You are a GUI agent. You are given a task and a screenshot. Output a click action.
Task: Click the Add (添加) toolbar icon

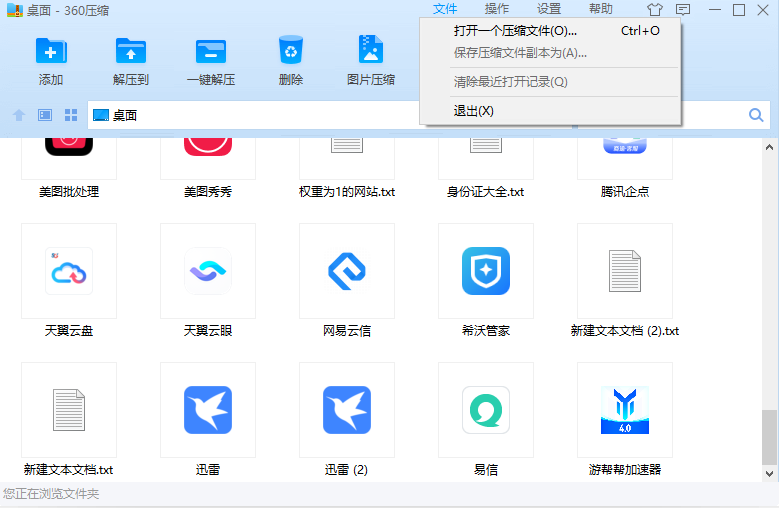51,51
